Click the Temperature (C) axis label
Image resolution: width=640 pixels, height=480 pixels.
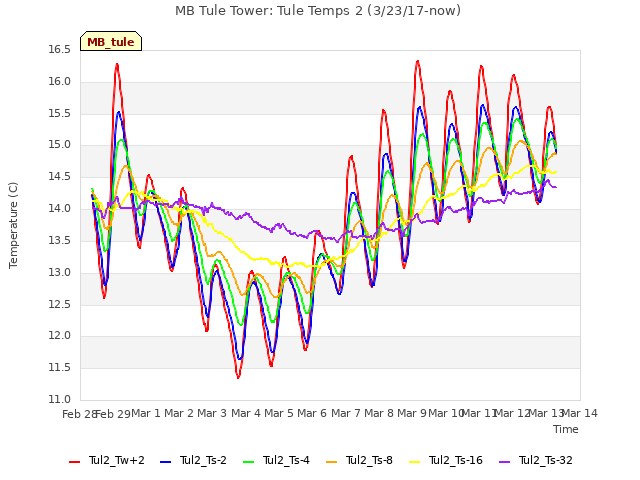point(13,225)
